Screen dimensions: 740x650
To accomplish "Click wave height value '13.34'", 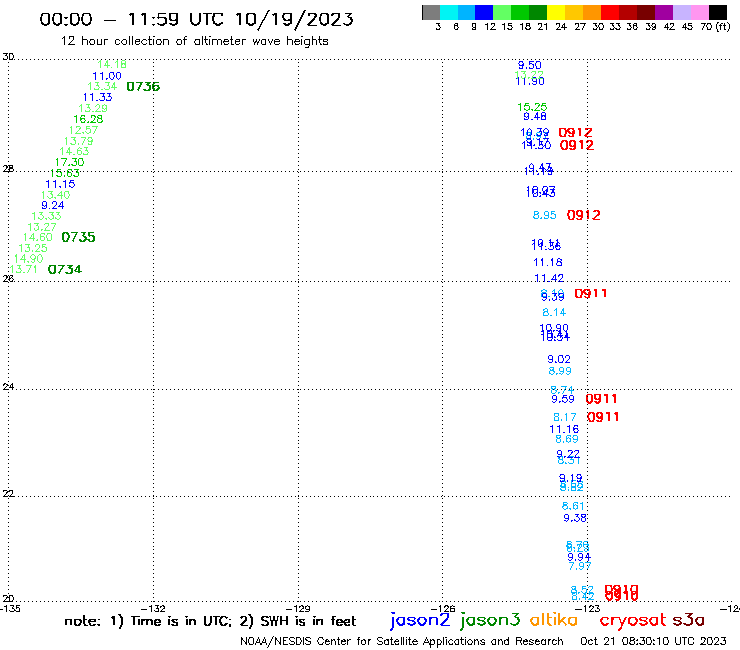I will coord(102,86).
